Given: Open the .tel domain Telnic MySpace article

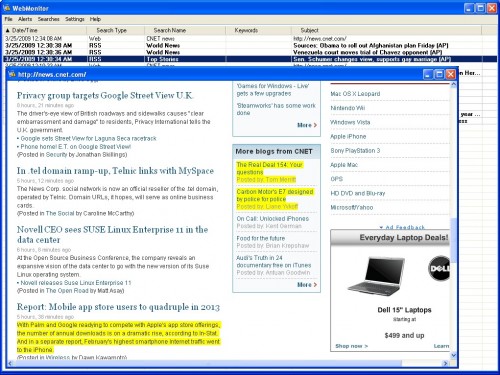Looking at the screenshot, I should coord(115,171).
